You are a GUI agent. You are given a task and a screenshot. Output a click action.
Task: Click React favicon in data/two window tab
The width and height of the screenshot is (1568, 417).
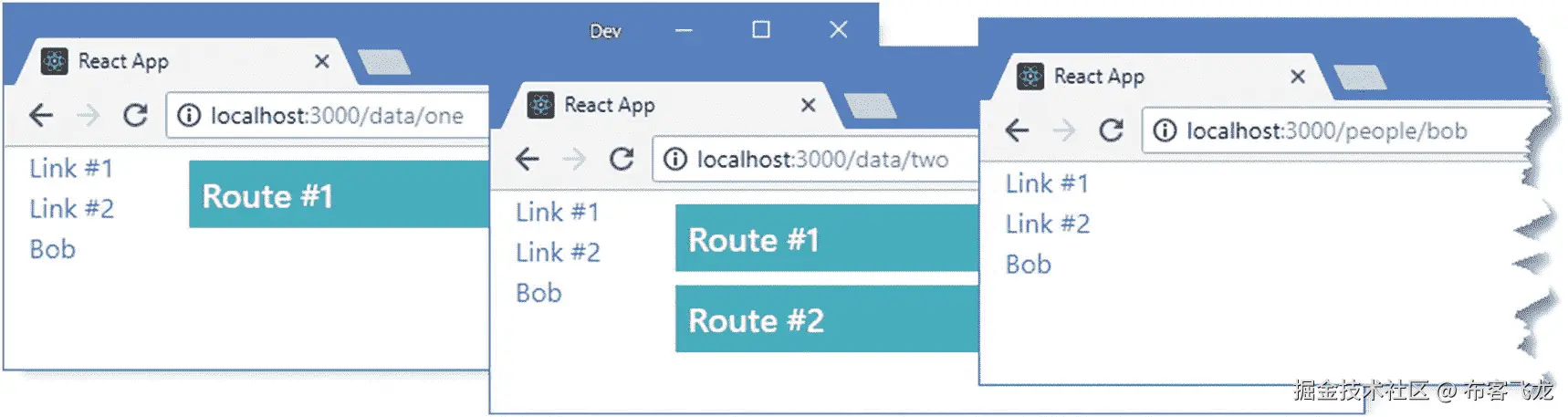tap(541, 105)
